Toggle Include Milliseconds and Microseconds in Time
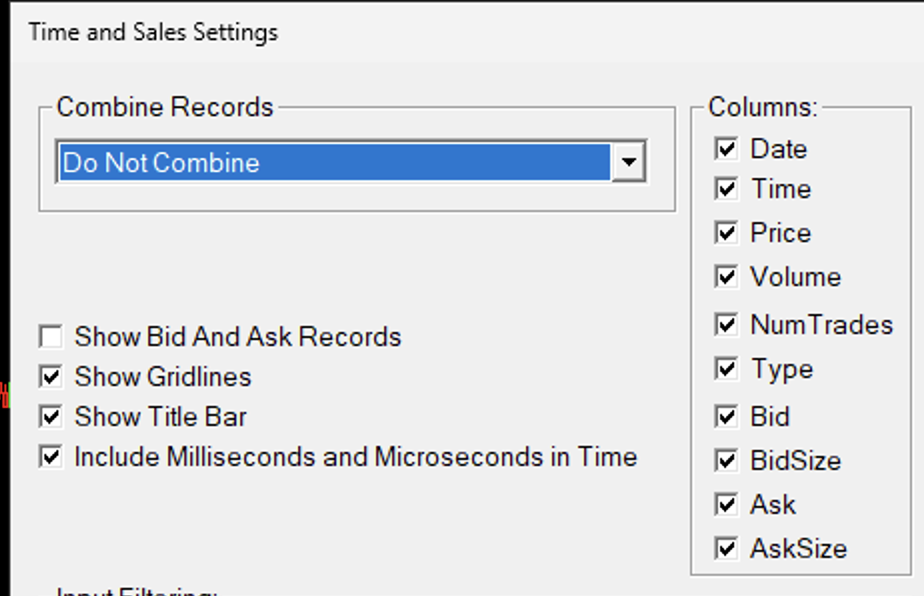This screenshot has height=596, width=924. coord(51,457)
